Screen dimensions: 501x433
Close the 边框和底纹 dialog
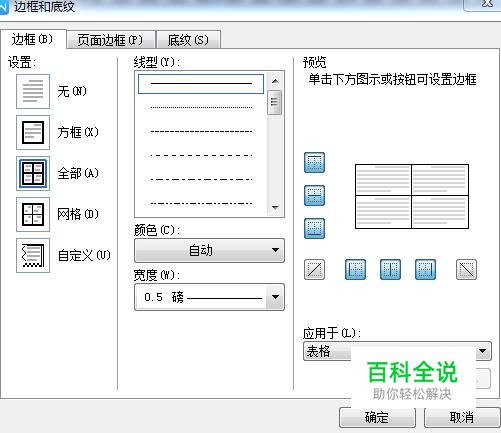(487, 4)
